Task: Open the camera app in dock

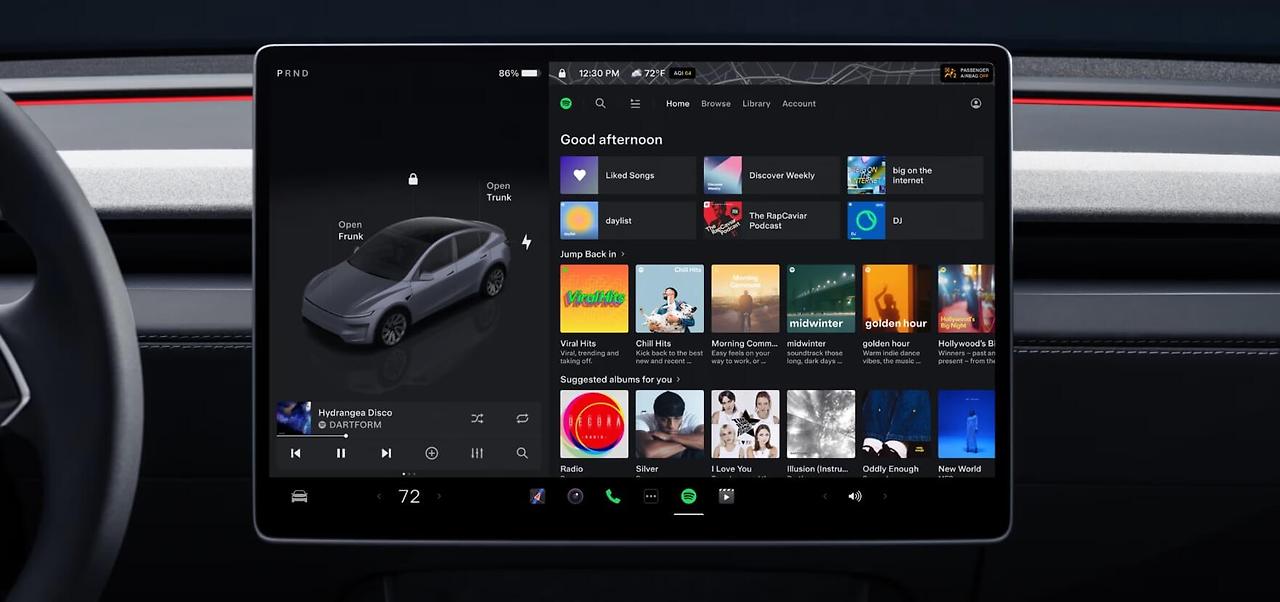Action: 575,496
